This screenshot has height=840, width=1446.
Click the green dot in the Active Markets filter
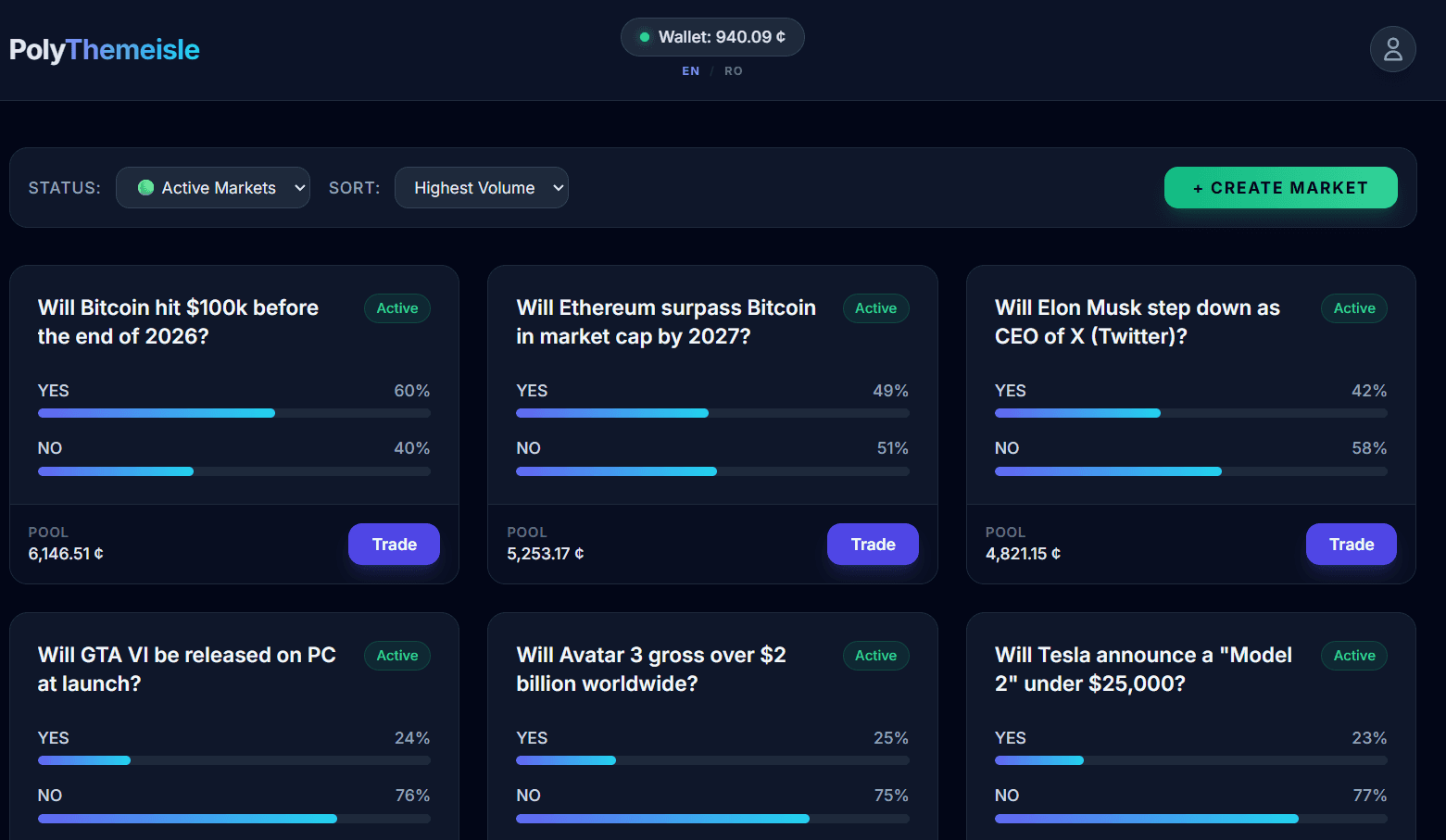pos(145,187)
